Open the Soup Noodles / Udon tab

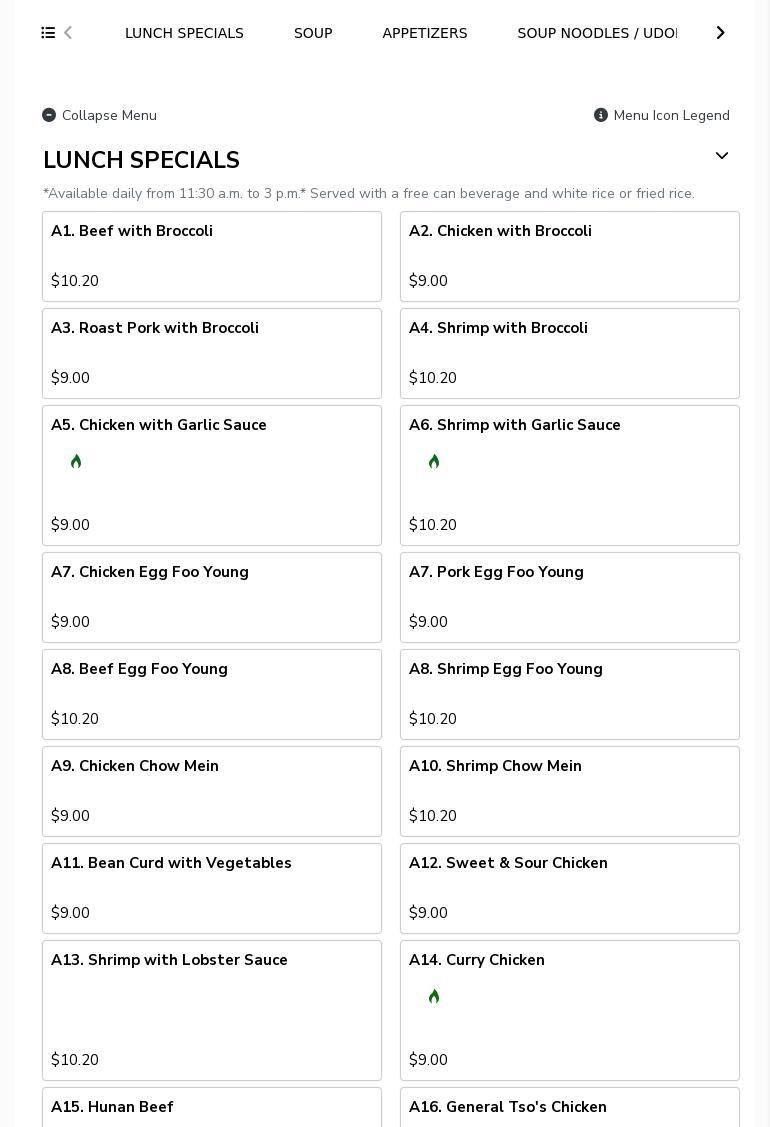click(597, 33)
